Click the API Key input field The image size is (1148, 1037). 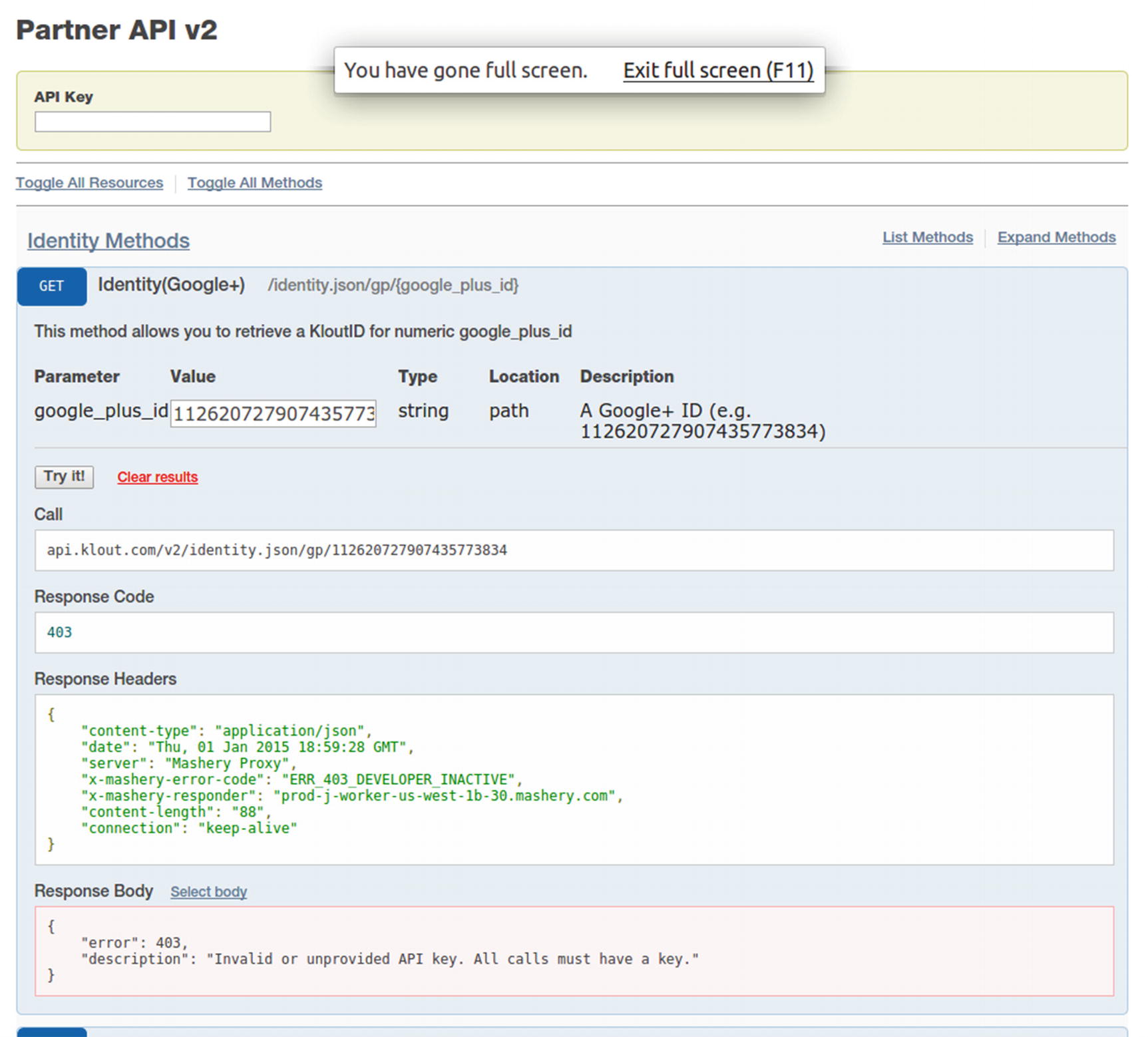(x=152, y=122)
